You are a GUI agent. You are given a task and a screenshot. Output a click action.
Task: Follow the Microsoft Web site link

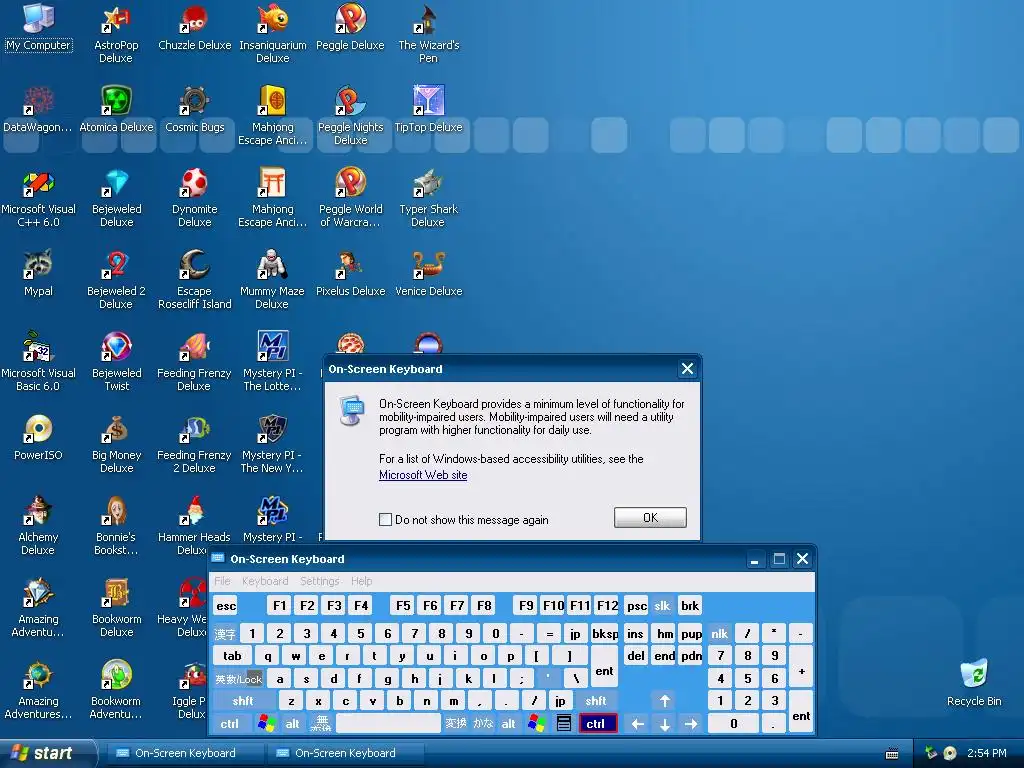423,475
